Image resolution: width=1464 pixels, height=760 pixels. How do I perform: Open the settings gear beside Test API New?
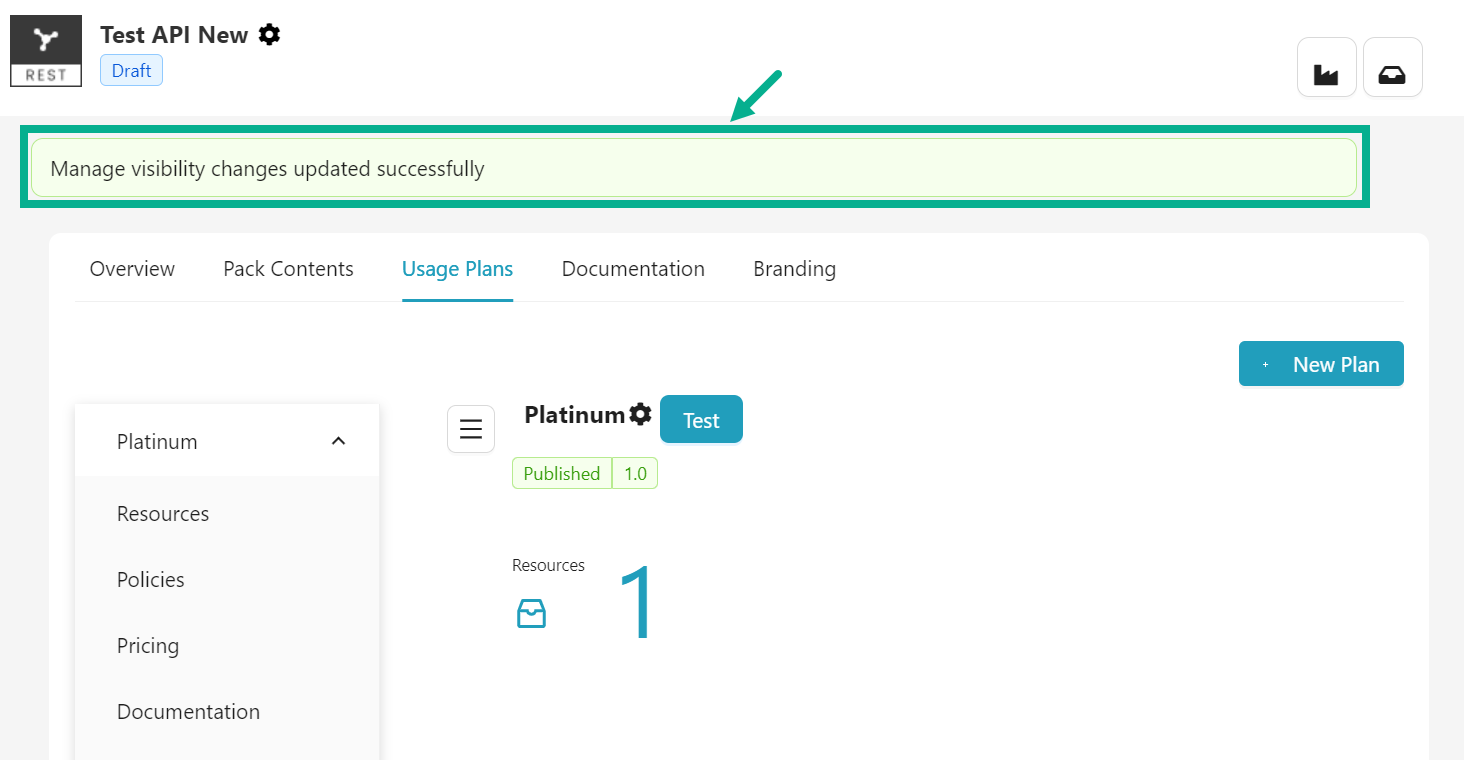point(268,34)
